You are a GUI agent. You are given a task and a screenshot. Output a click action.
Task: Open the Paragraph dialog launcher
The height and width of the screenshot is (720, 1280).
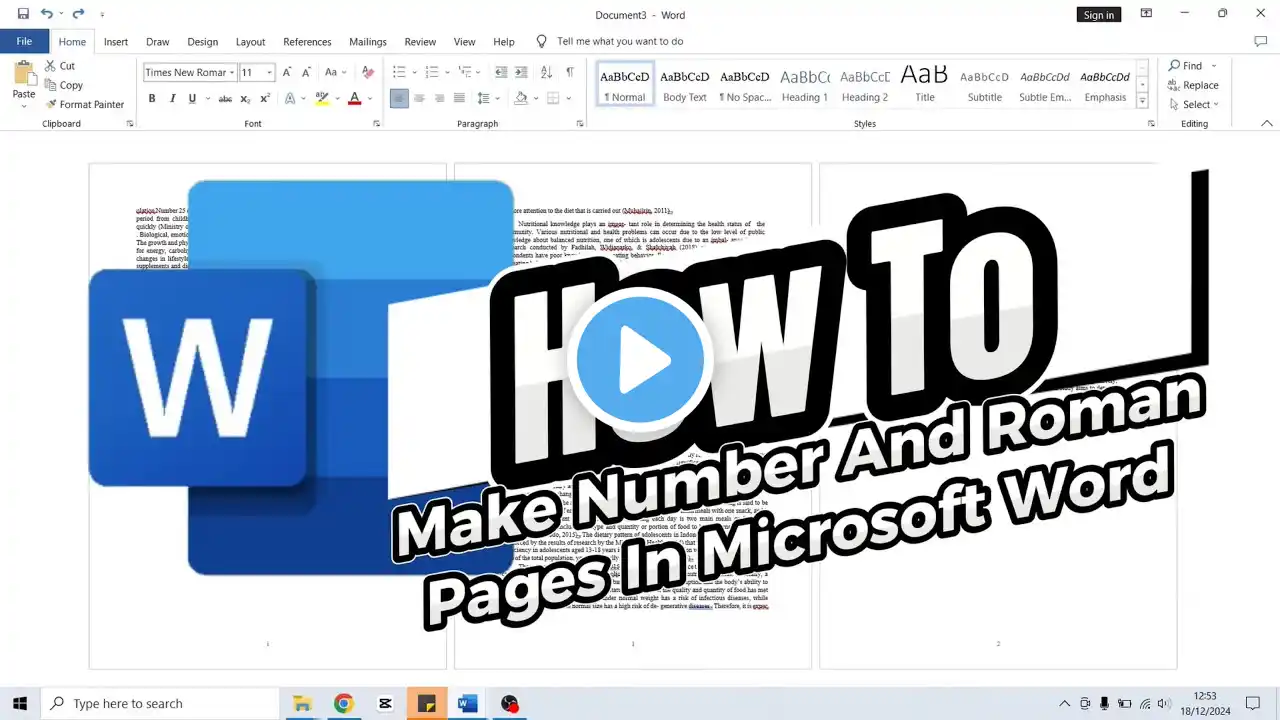580,124
